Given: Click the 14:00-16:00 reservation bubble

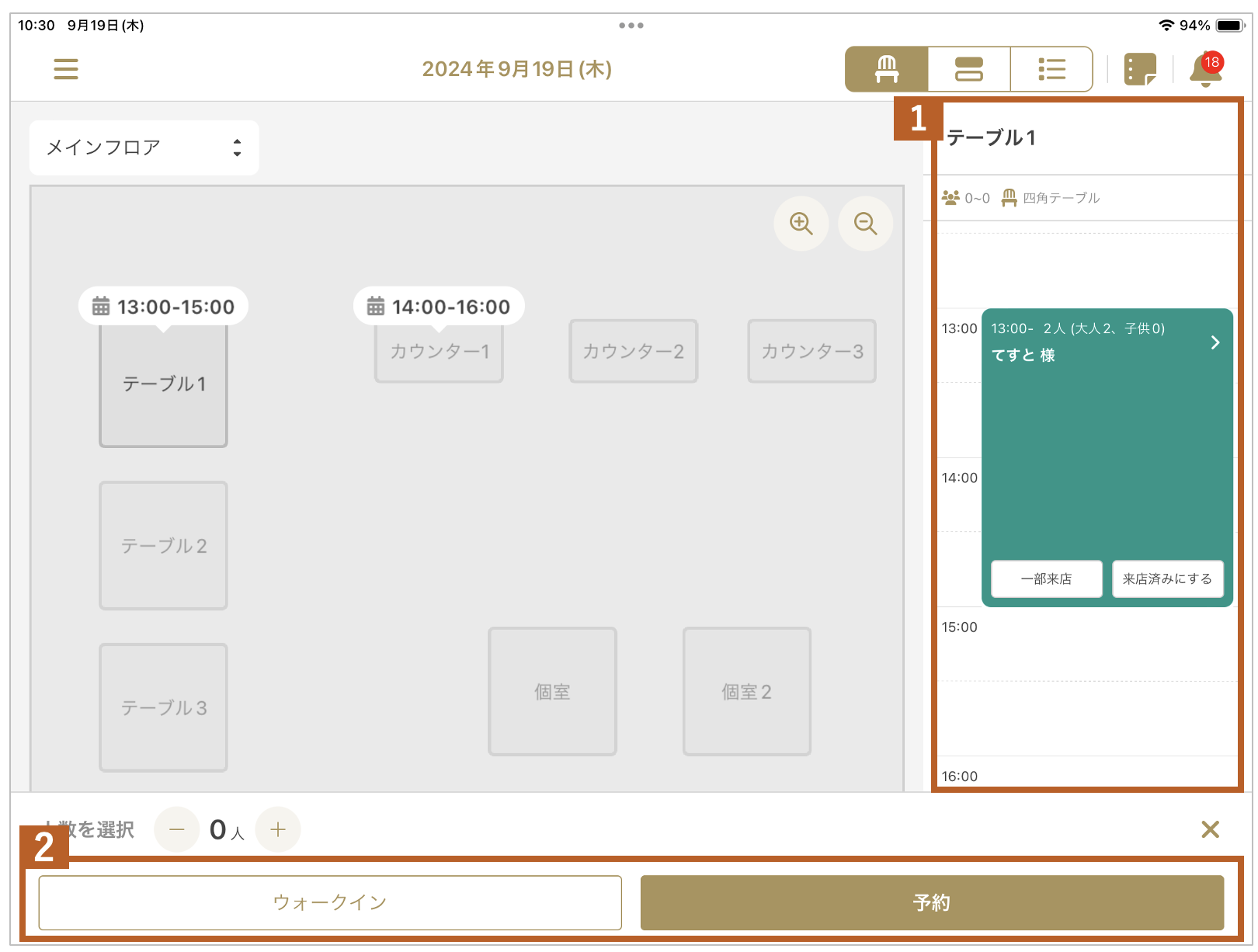Looking at the screenshot, I should 439,307.
